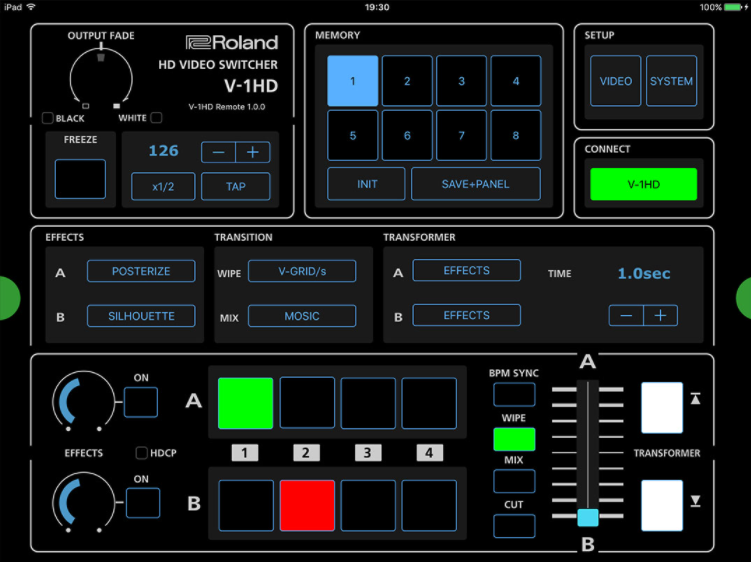751x562 pixels.
Task: Open the VIDEO setup menu
Action: coord(615,81)
